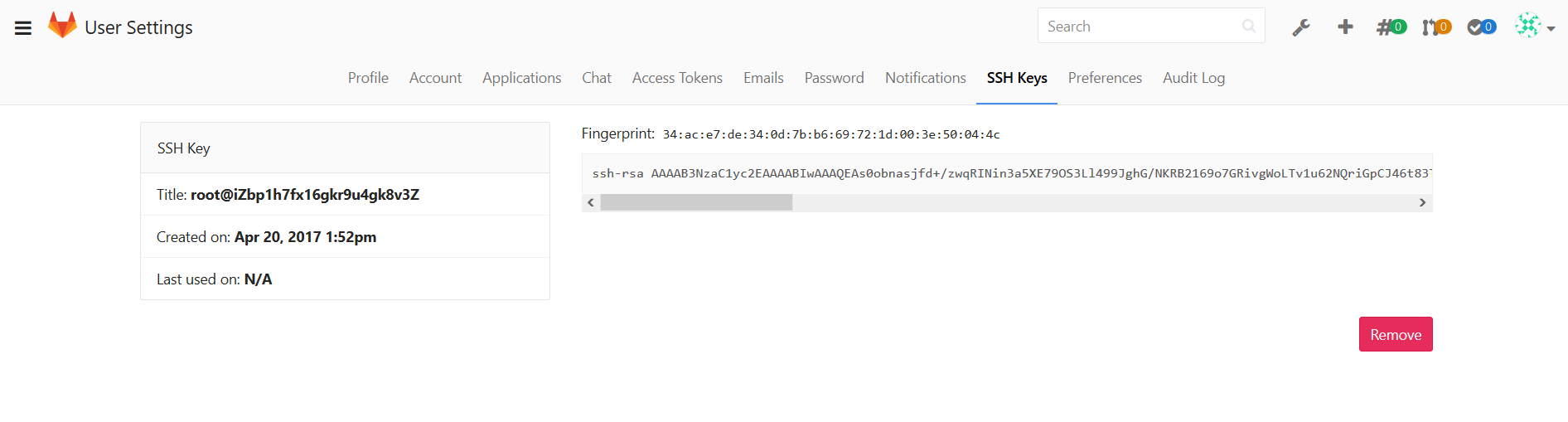Open the hamburger side menu

23,28
